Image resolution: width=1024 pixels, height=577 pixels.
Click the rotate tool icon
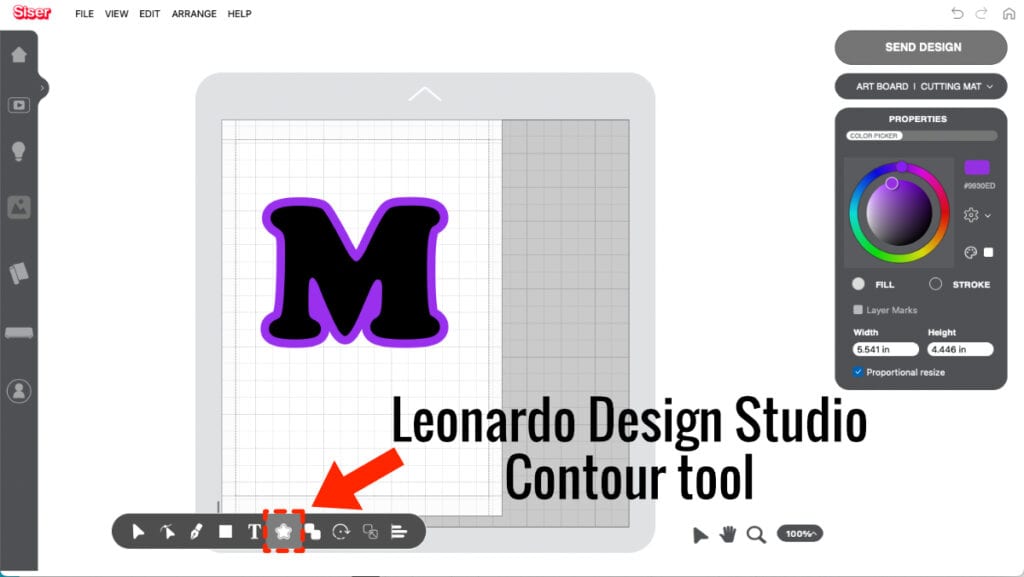(341, 532)
